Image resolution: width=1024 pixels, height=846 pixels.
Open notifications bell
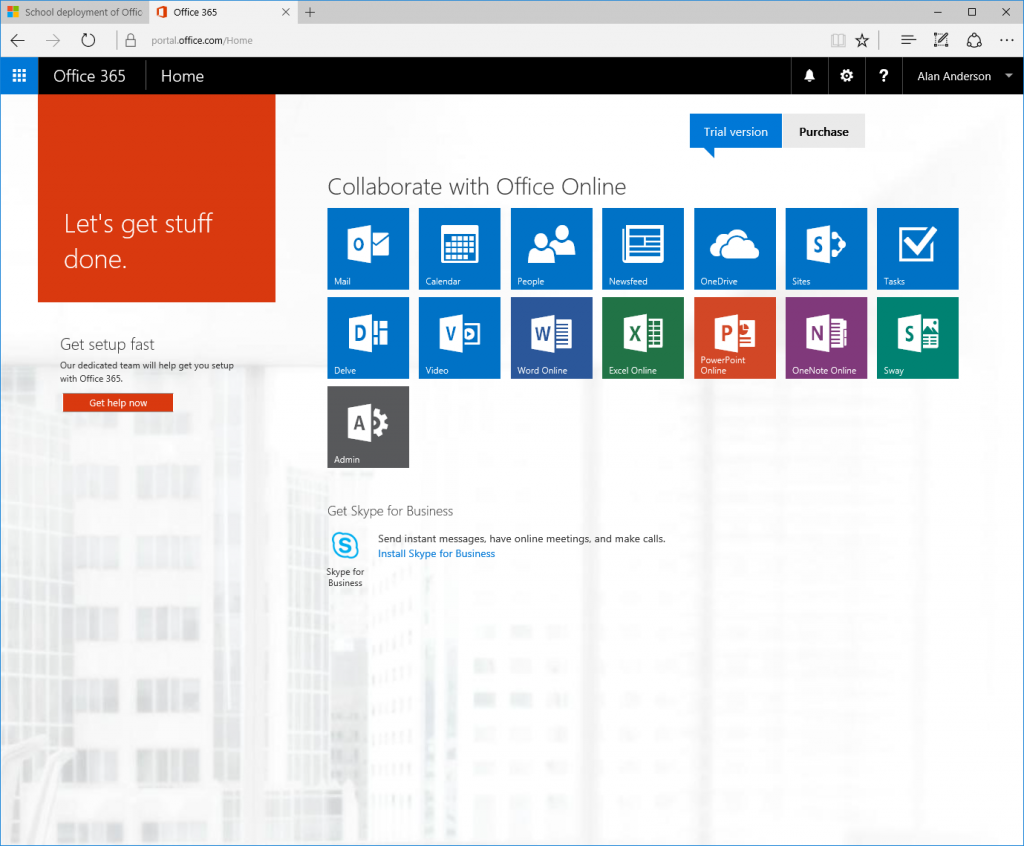click(809, 76)
